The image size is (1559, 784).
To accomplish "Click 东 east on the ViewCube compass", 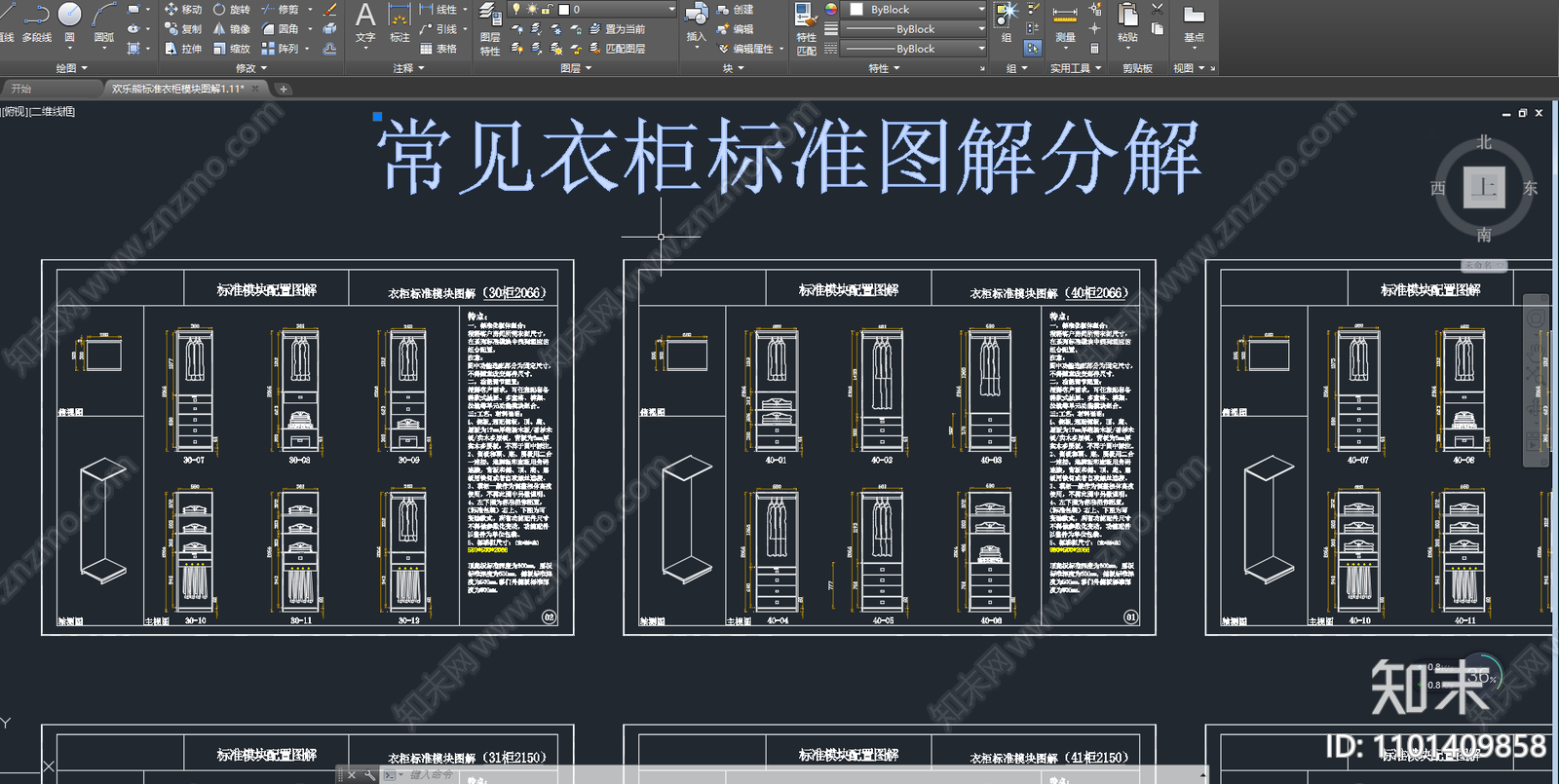I will pos(1530,188).
